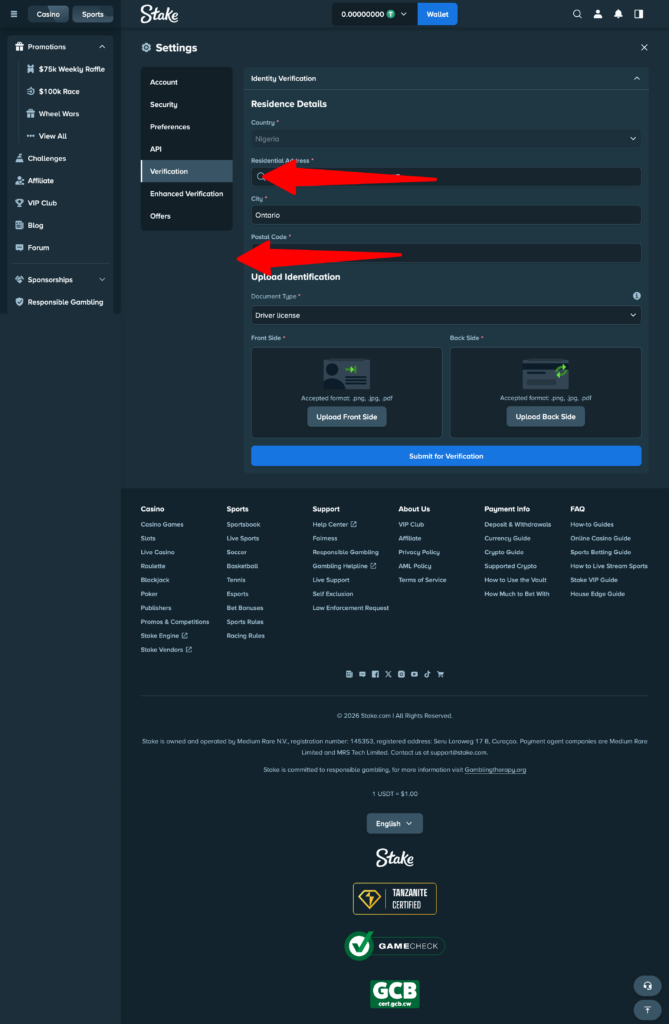This screenshot has width=669, height=1024.
Task: View All promotions in sidebar
Action: click(x=46, y=136)
